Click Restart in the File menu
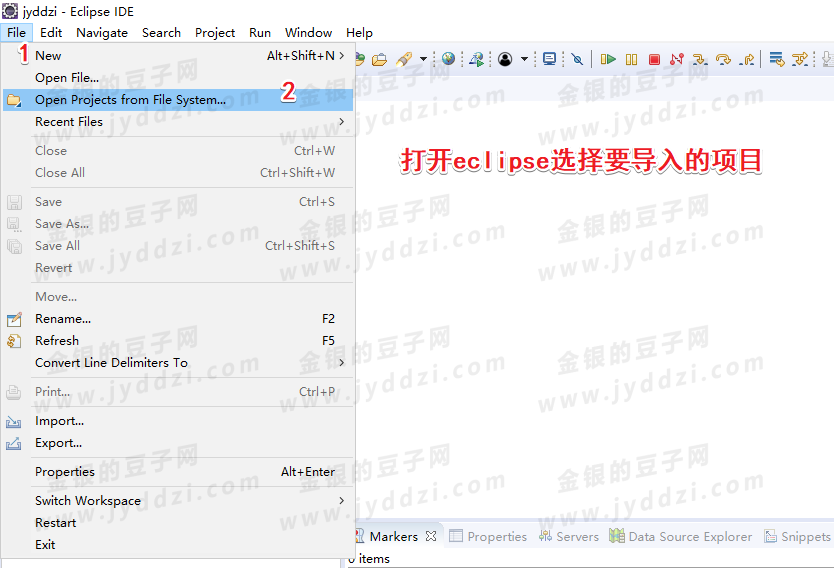This screenshot has height=568, width=834. coord(178,523)
